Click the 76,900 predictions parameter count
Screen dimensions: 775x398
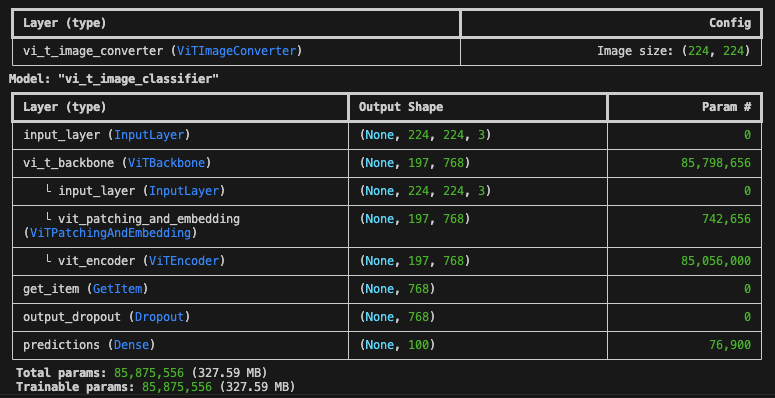(730, 345)
